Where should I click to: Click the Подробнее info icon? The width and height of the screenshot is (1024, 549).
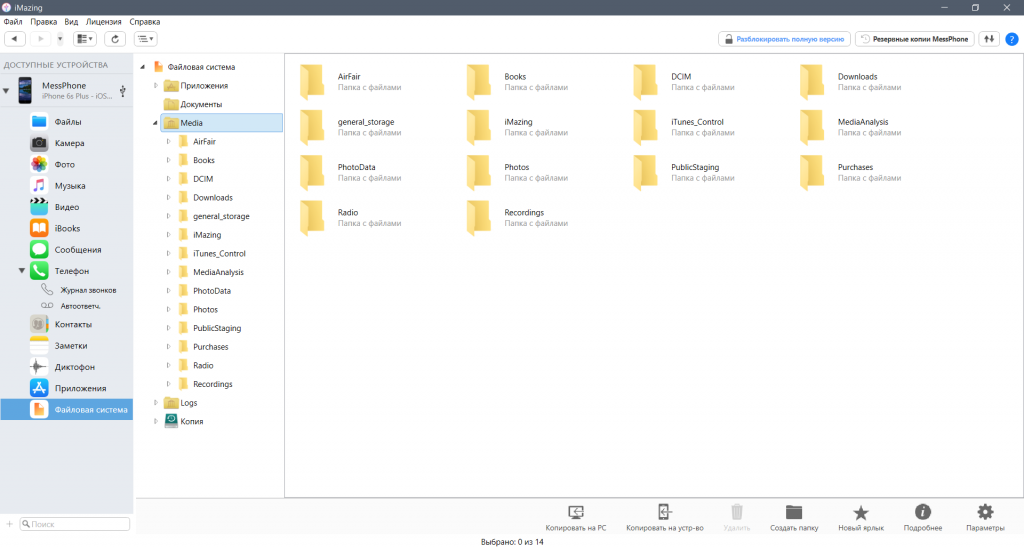coord(922,513)
